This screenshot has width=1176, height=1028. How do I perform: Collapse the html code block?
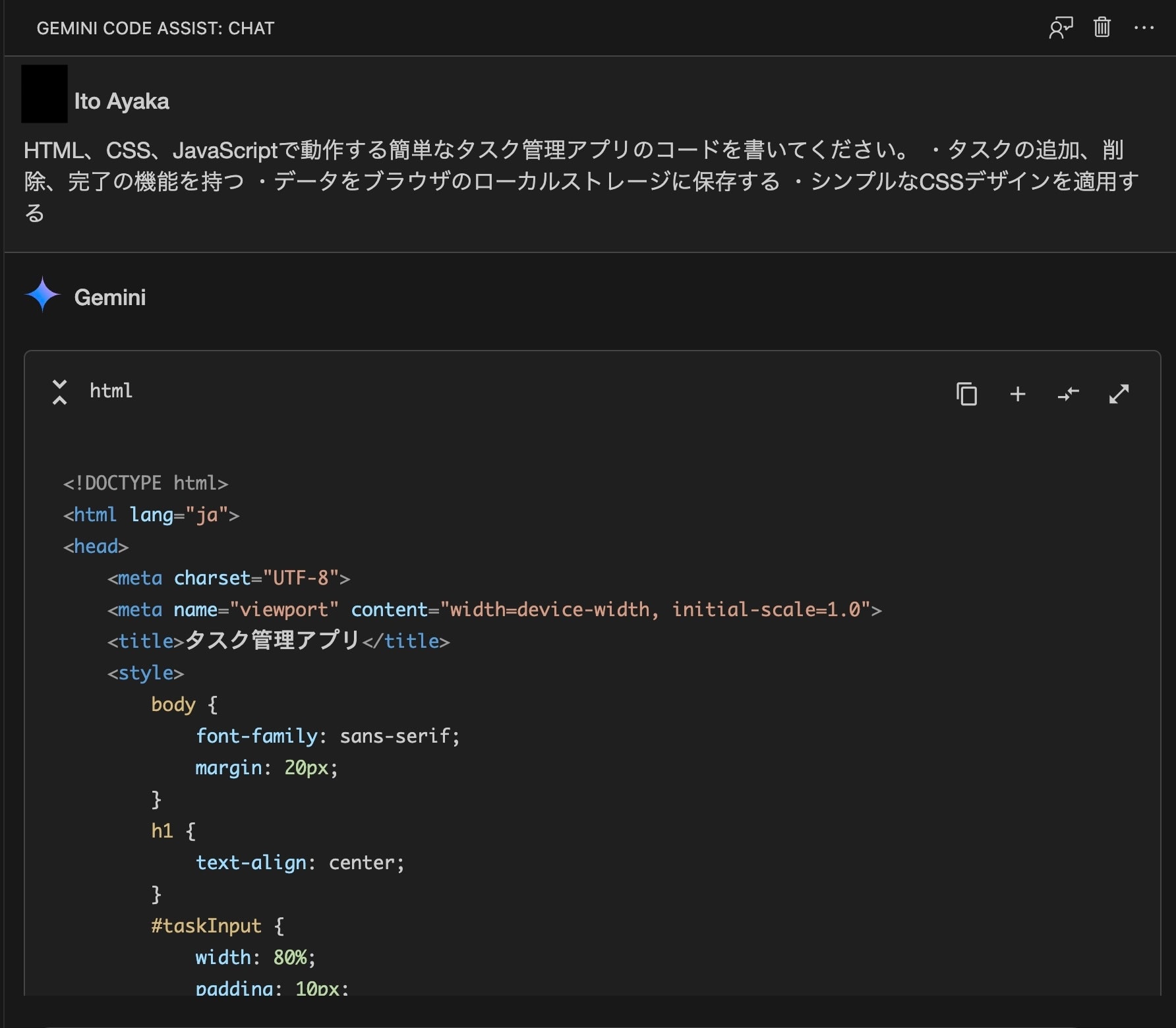point(59,391)
